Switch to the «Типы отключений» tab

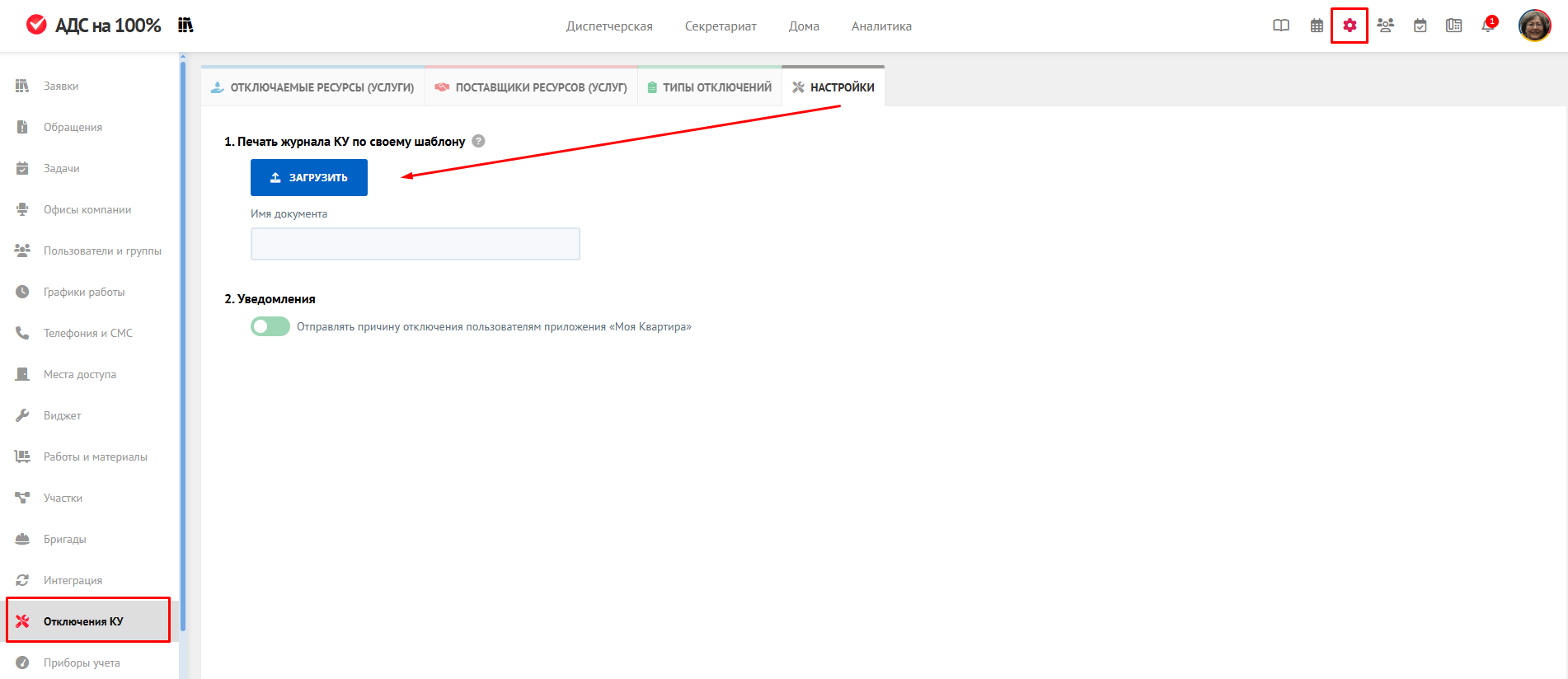click(x=709, y=87)
